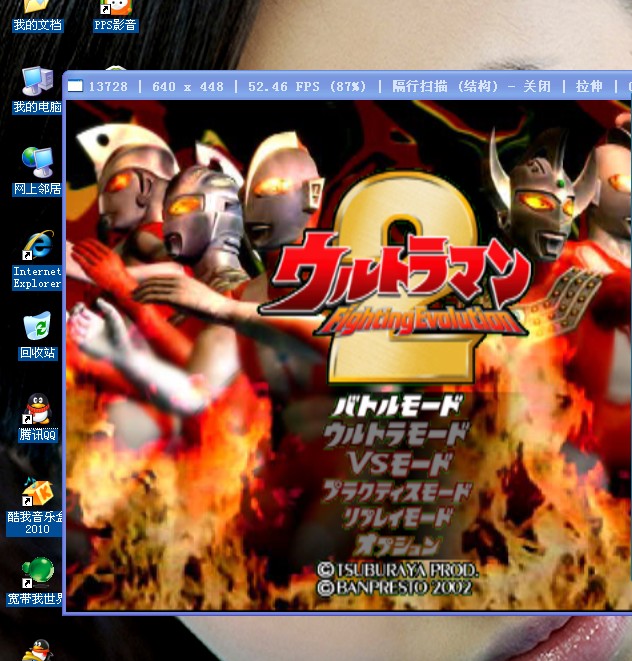
Task: Launch the PPS影音 desktop shortcut
Action: click(x=116, y=16)
